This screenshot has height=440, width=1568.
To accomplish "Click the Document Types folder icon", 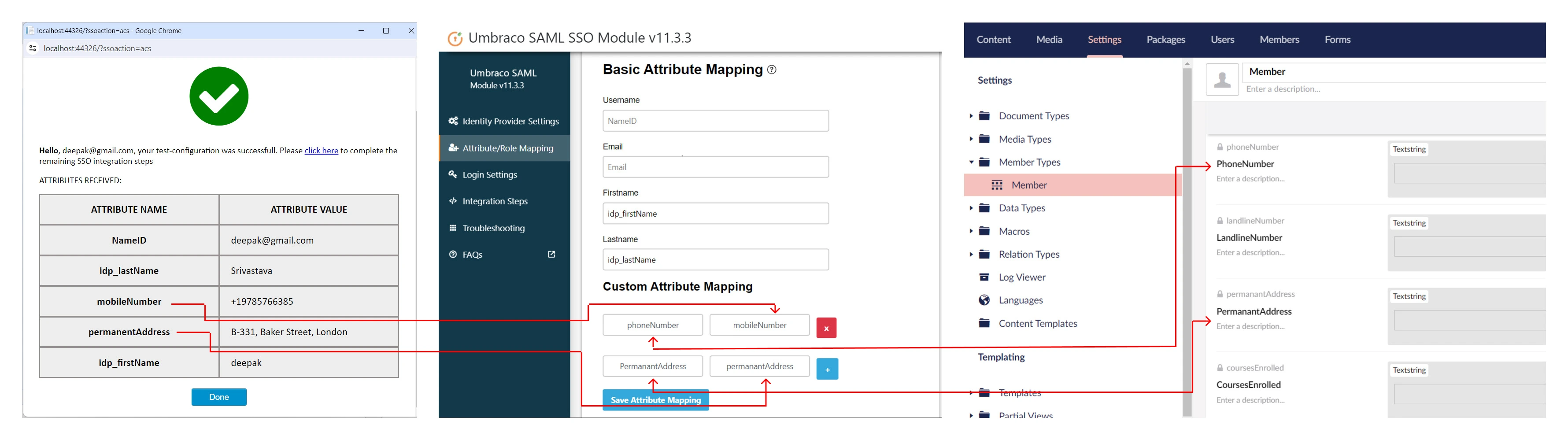I will 984,116.
